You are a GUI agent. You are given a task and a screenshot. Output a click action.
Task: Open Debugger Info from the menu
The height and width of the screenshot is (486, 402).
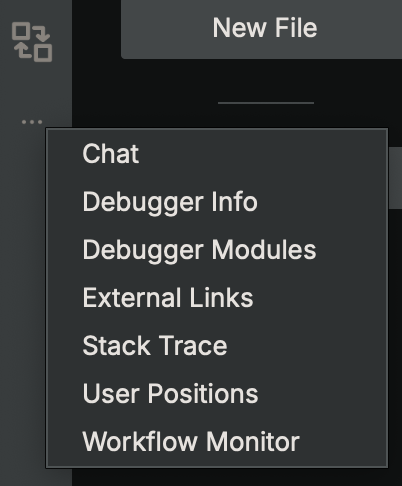[217, 202]
